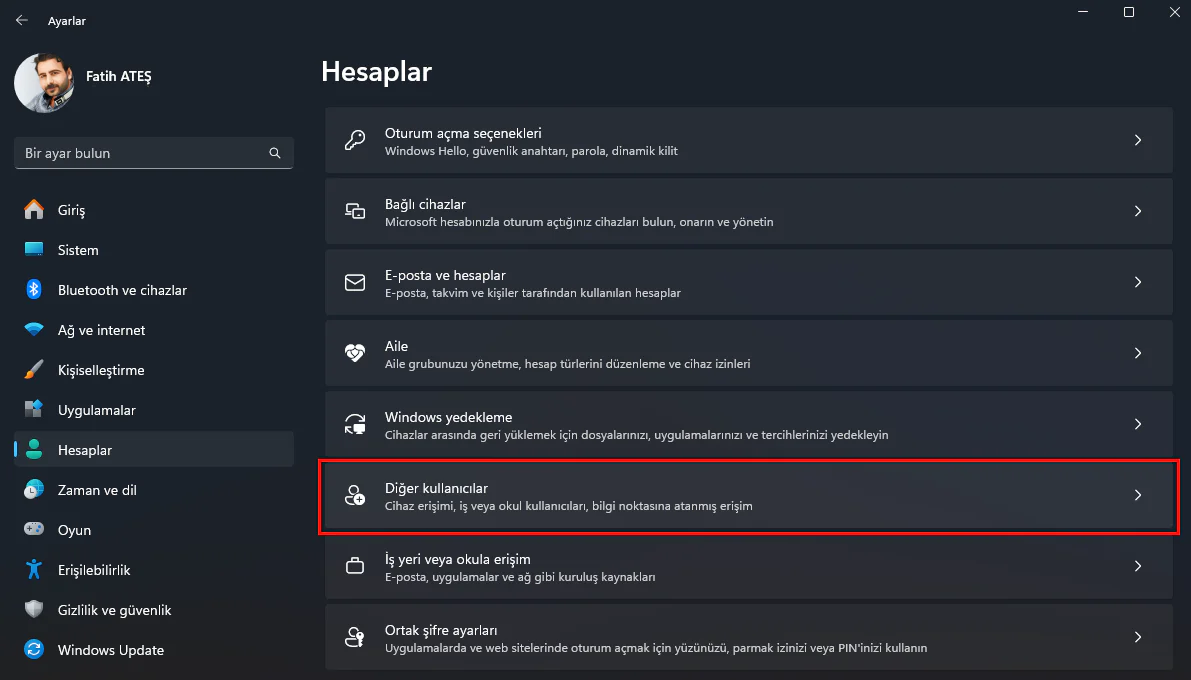Expand the Aile row chevron

(1138, 353)
